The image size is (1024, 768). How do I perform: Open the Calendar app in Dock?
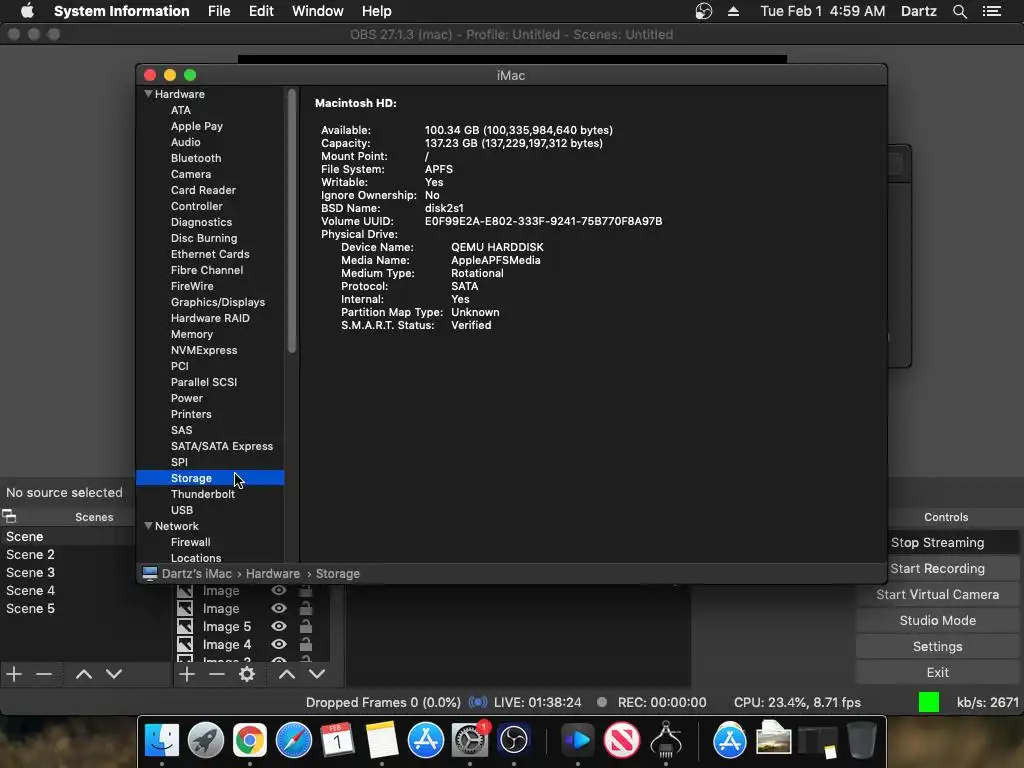coord(338,740)
